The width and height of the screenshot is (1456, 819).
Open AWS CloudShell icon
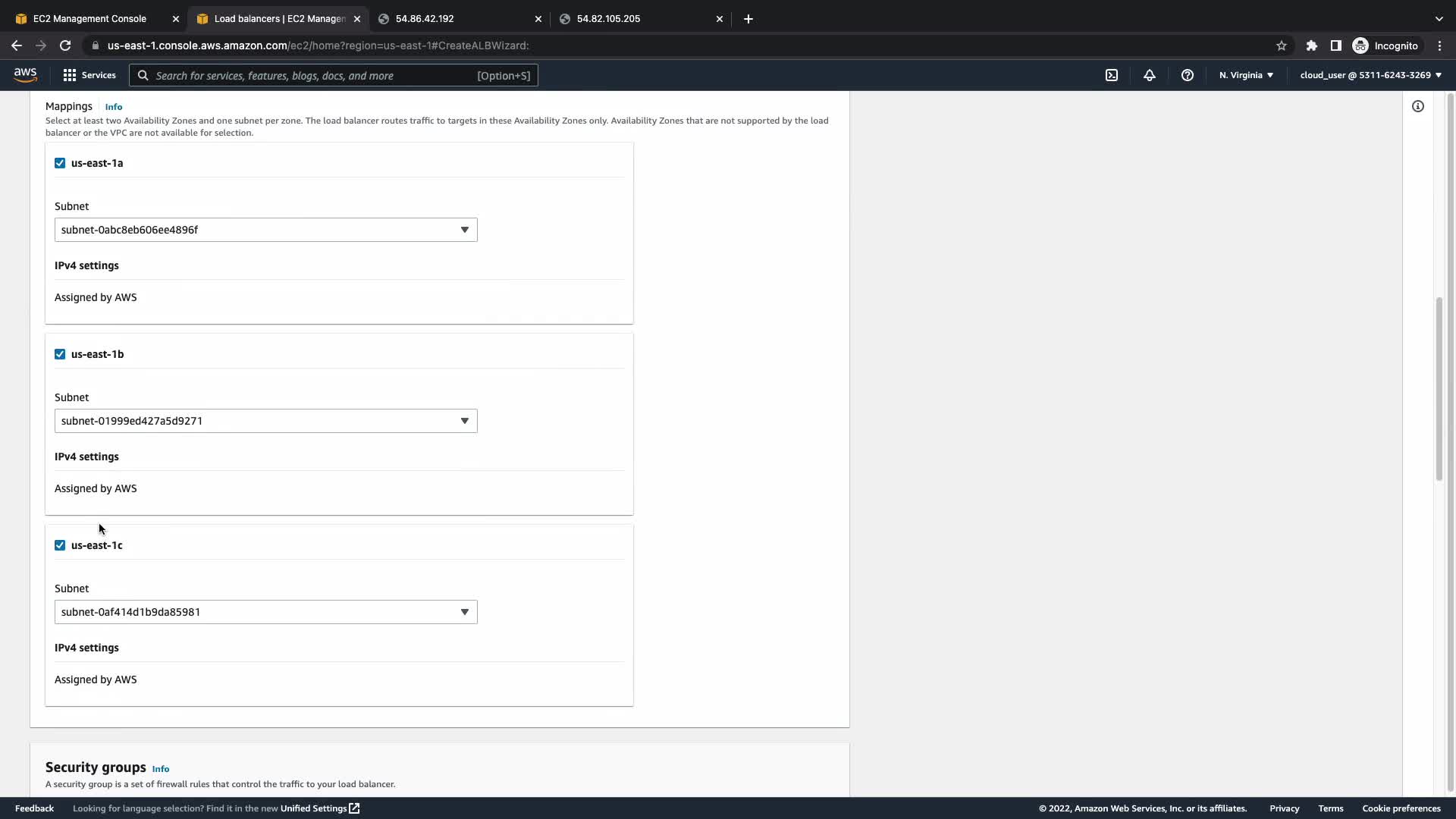[1112, 75]
